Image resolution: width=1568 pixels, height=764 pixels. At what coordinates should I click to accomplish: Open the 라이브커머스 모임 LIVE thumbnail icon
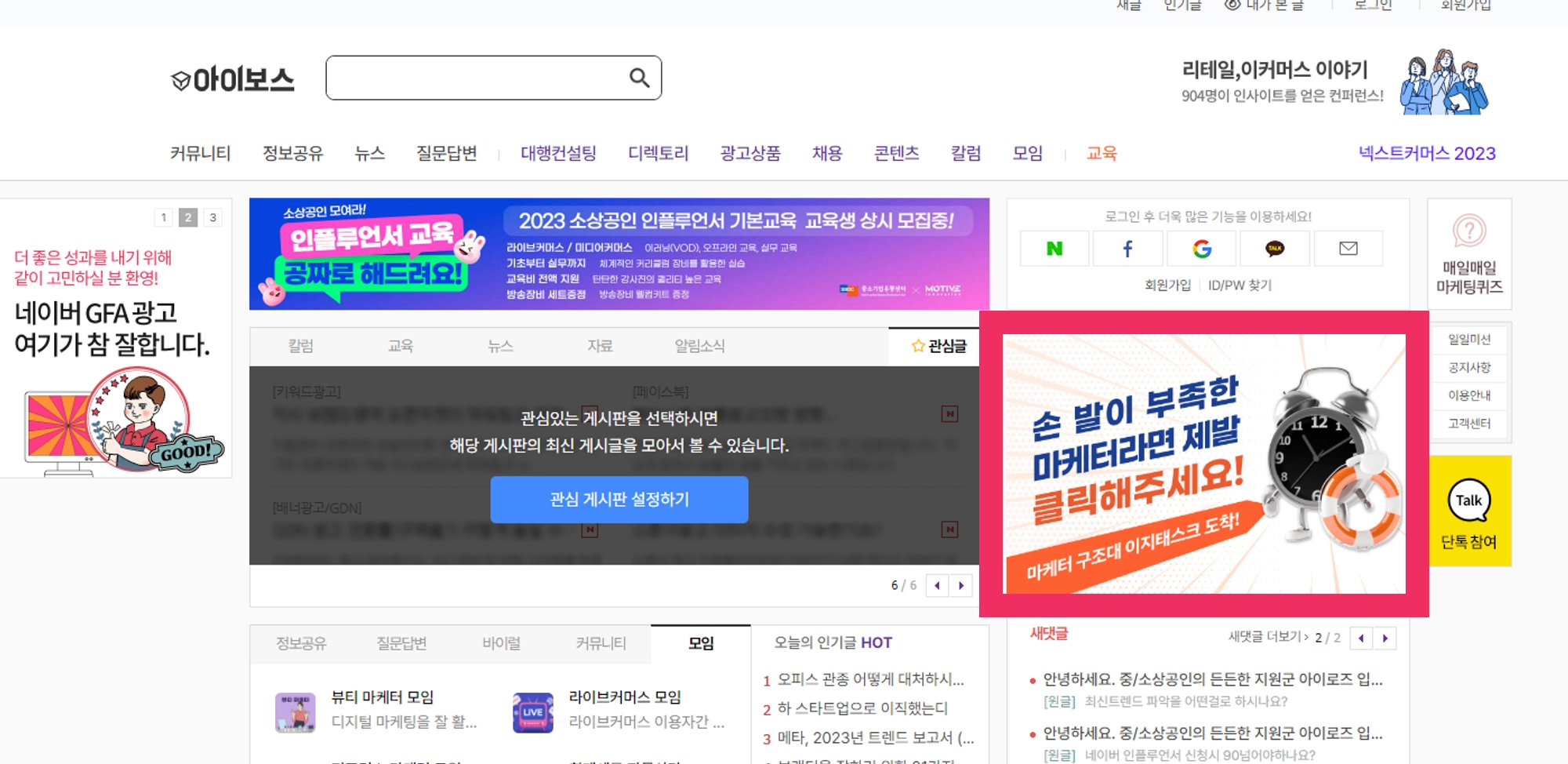[x=533, y=712]
